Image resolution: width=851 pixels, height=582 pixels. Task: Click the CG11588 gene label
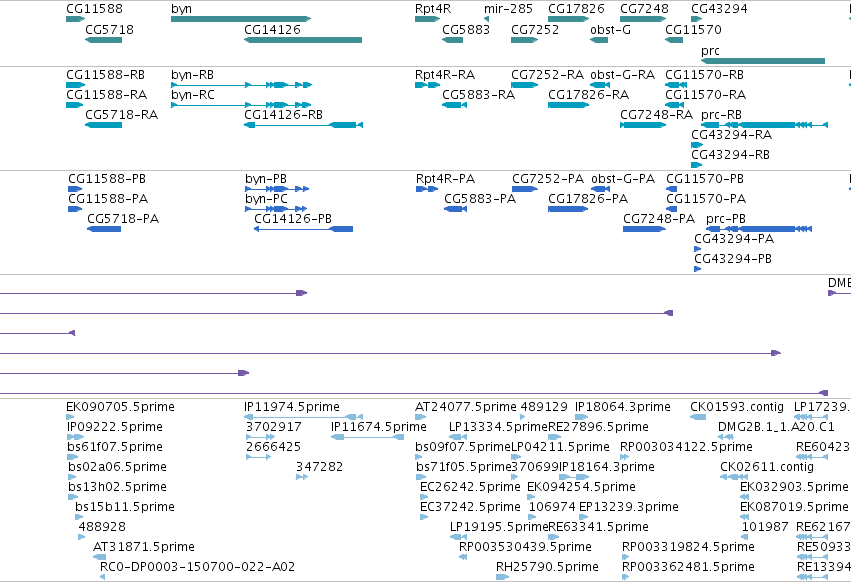tap(94, 9)
